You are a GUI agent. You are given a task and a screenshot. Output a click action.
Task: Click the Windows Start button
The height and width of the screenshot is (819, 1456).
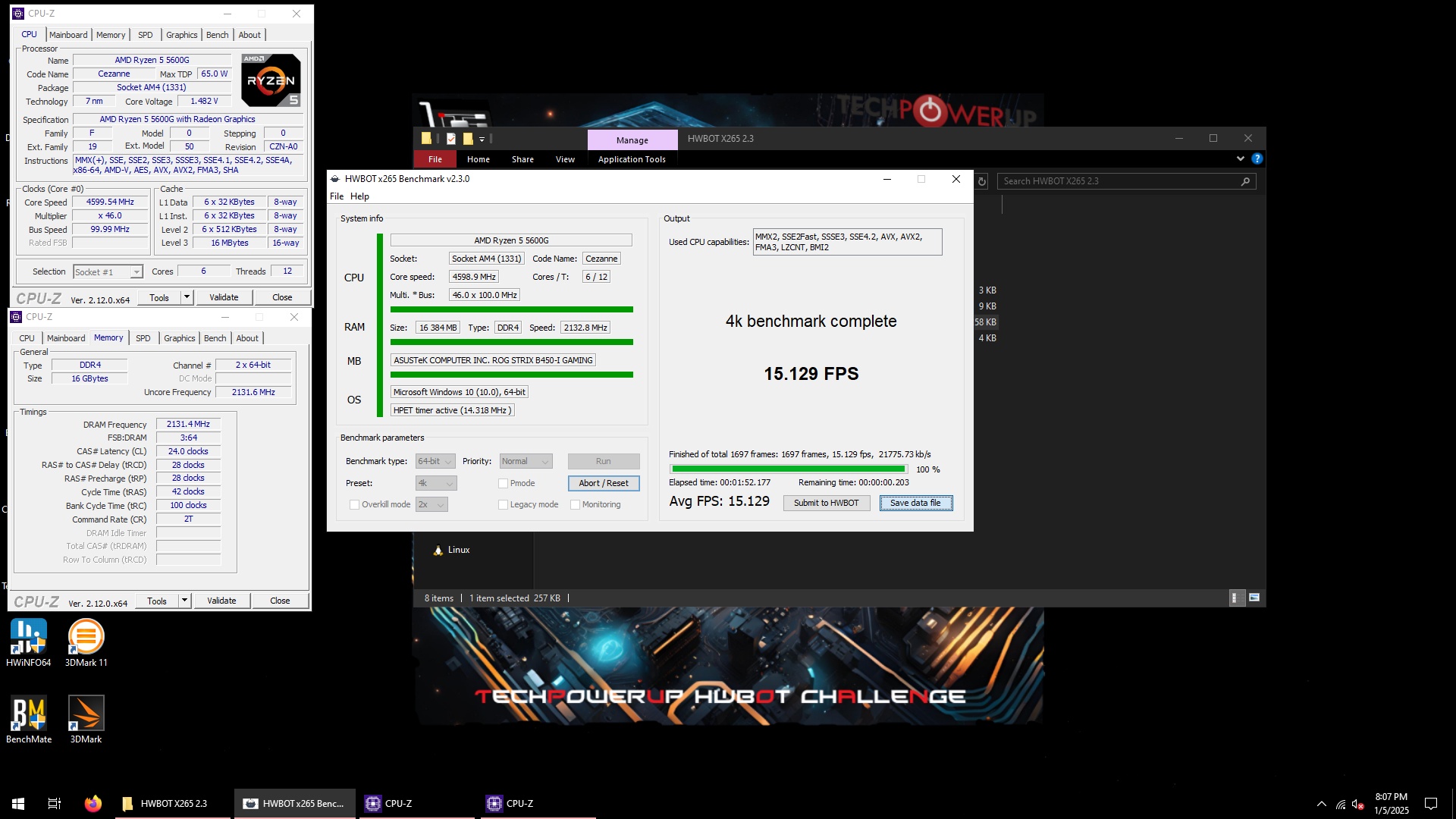pos(18,803)
